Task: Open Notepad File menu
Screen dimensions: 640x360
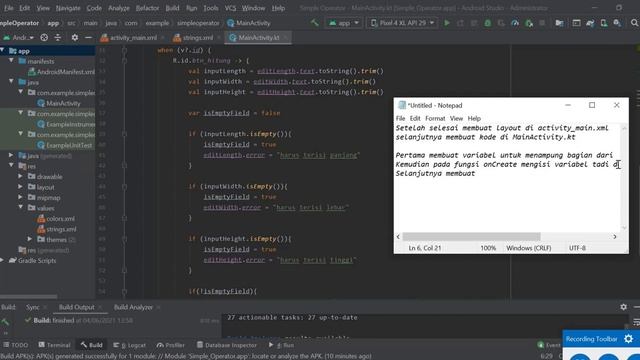Action: (x=400, y=118)
